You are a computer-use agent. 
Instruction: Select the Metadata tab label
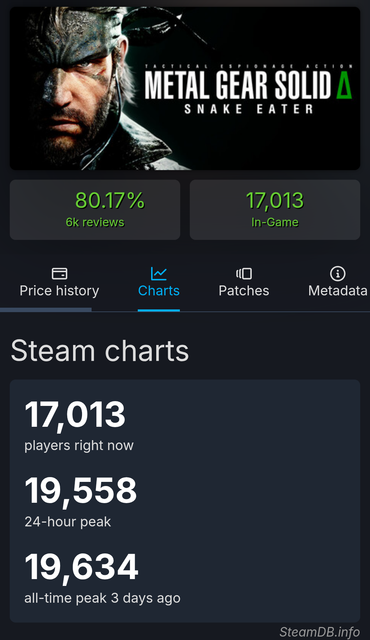(x=337, y=291)
